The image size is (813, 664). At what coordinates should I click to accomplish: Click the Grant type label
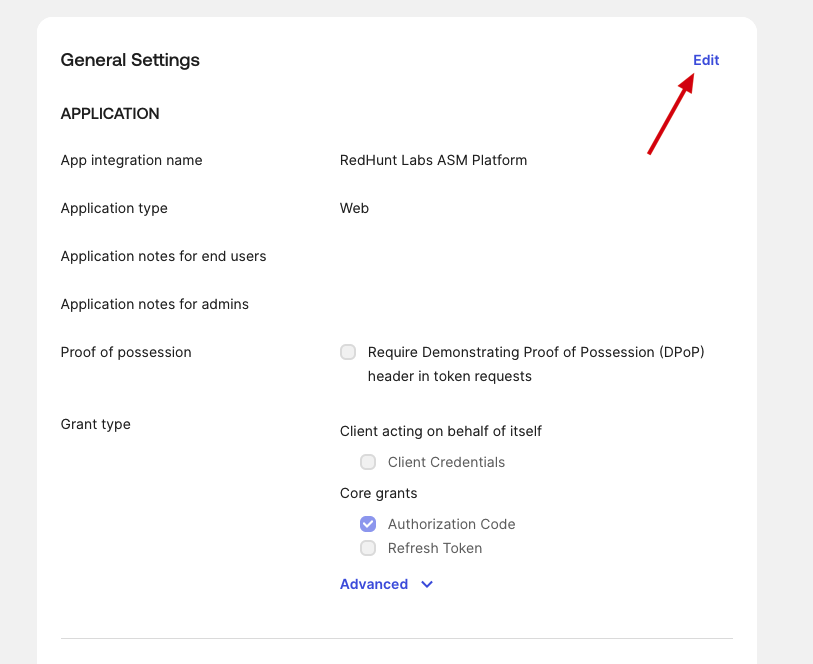tap(95, 424)
